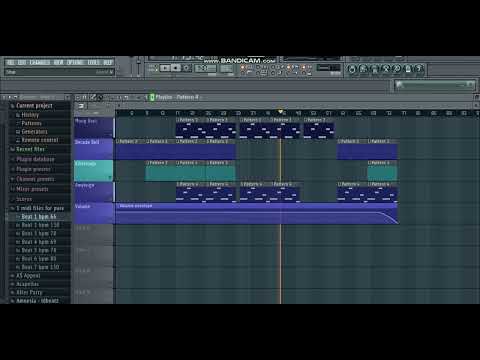Expand the Plugin database folder
The width and height of the screenshot is (480, 360).
point(35,159)
